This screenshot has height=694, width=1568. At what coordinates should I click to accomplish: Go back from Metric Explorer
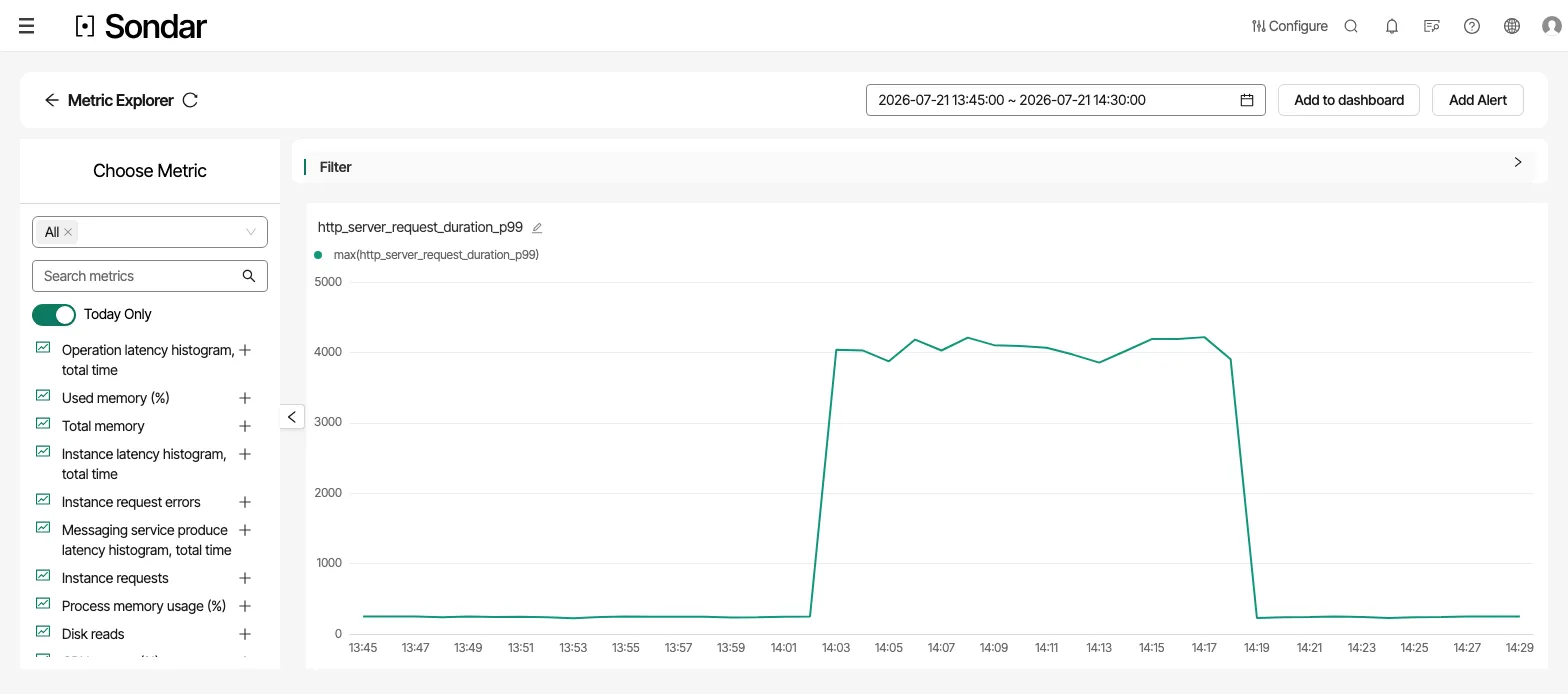[52, 100]
